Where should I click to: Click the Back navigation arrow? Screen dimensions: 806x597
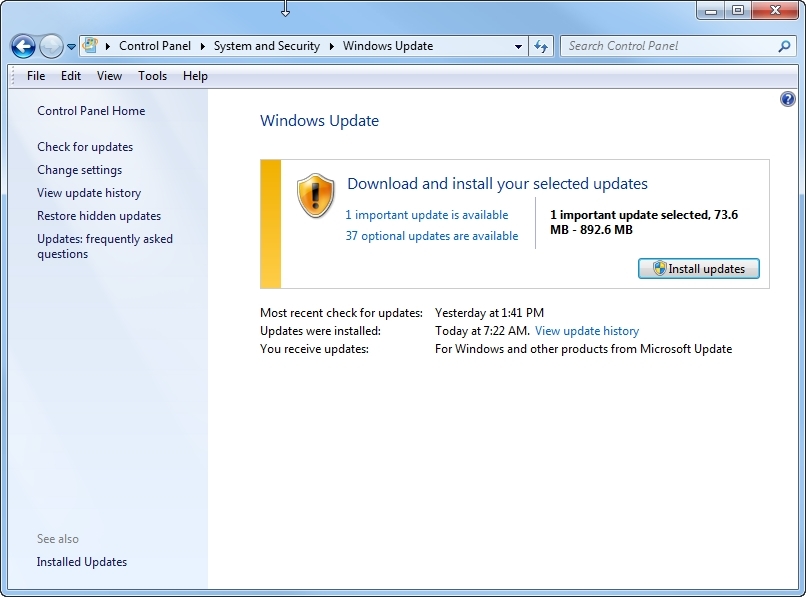click(23, 47)
